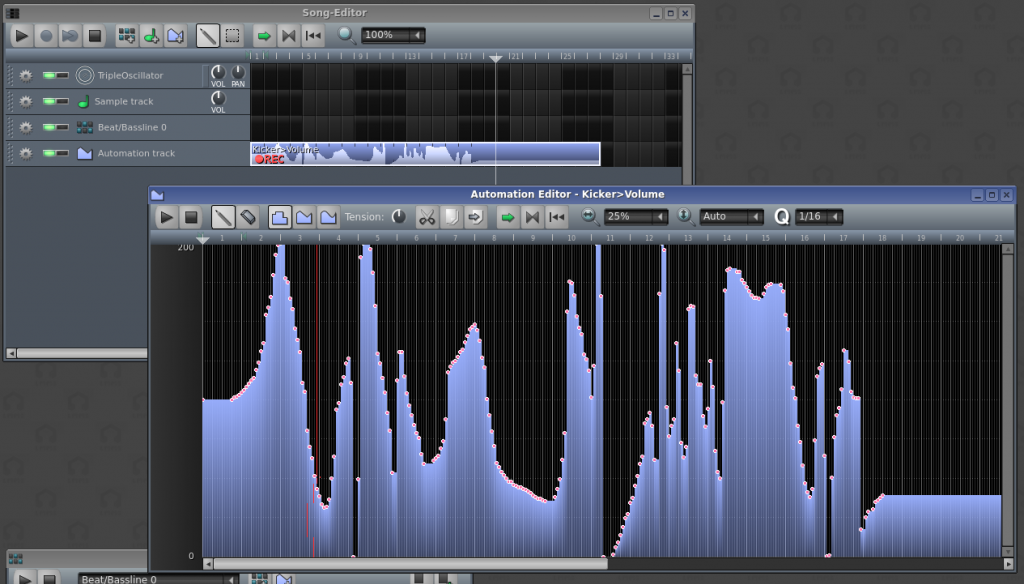Open TripleOscillator track gear menu
Image resolution: width=1024 pixels, height=584 pixels.
pos(25,76)
